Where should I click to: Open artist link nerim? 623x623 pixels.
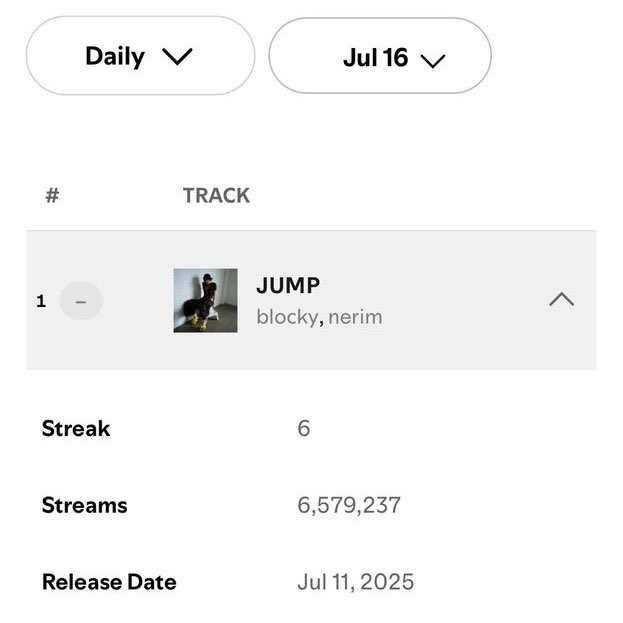pyautogui.click(x=356, y=318)
